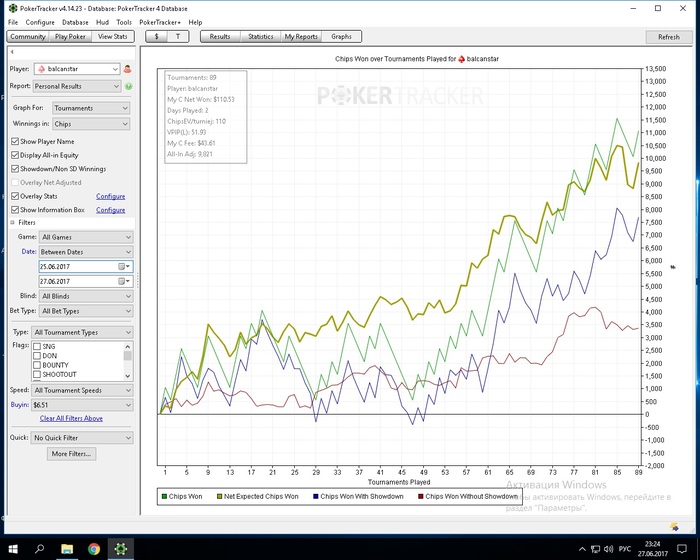Click Clear All Filters Above link
Image resolution: width=700 pixels, height=560 pixels.
(71, 419)
